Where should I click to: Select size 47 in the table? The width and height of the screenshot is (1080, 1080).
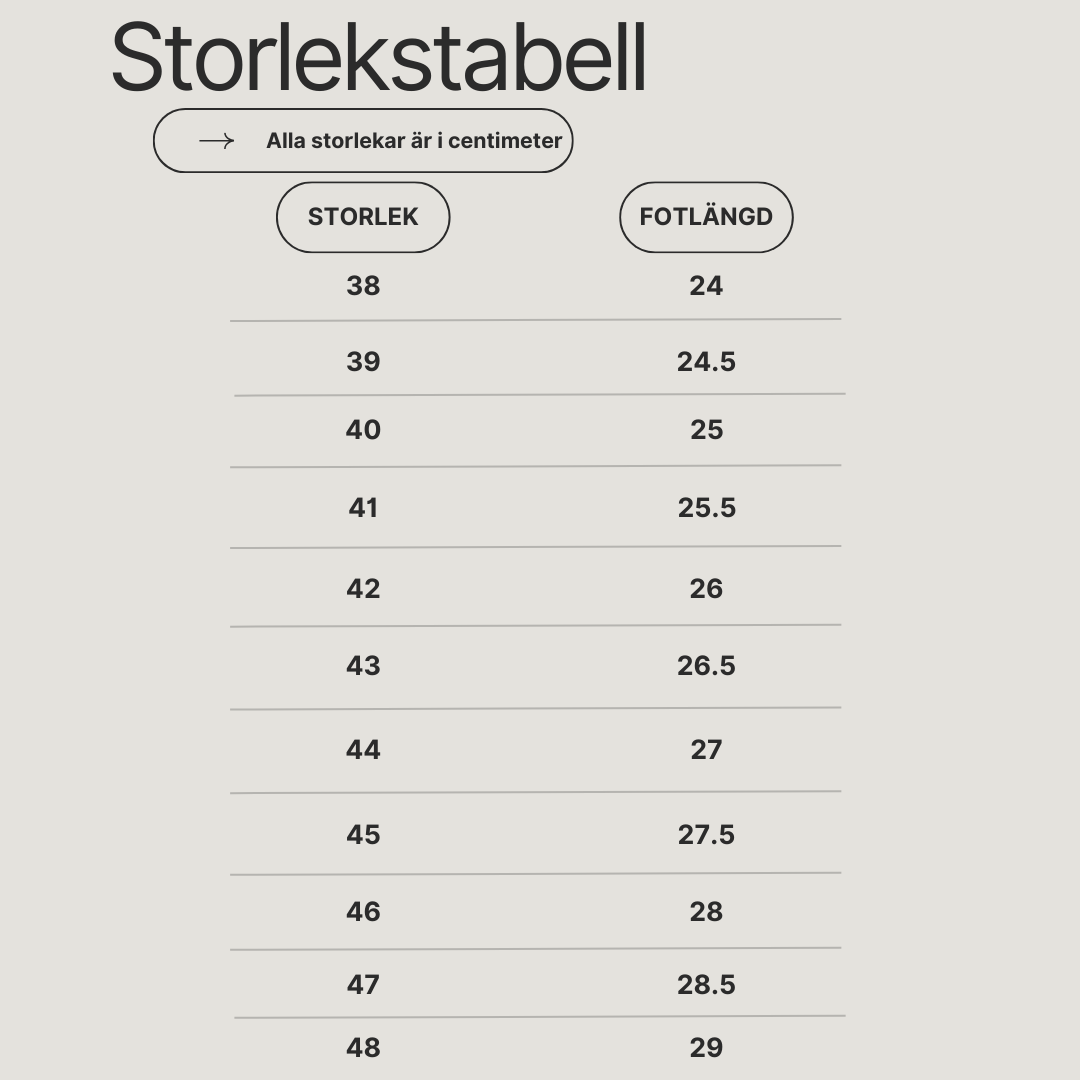click(363, 985)
